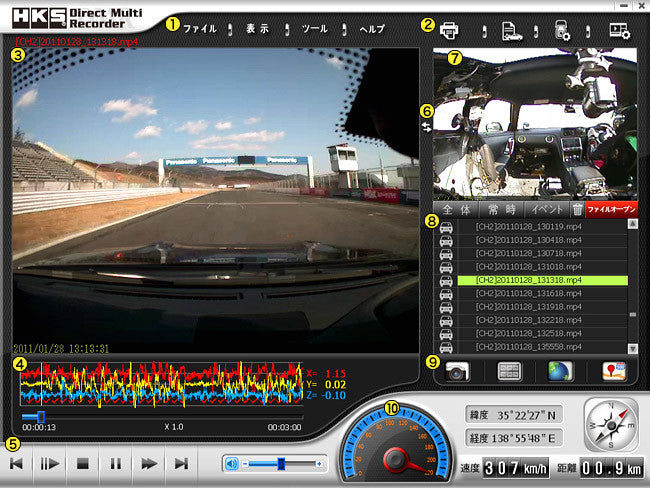Click the globe earth view icon

(560, 371)
